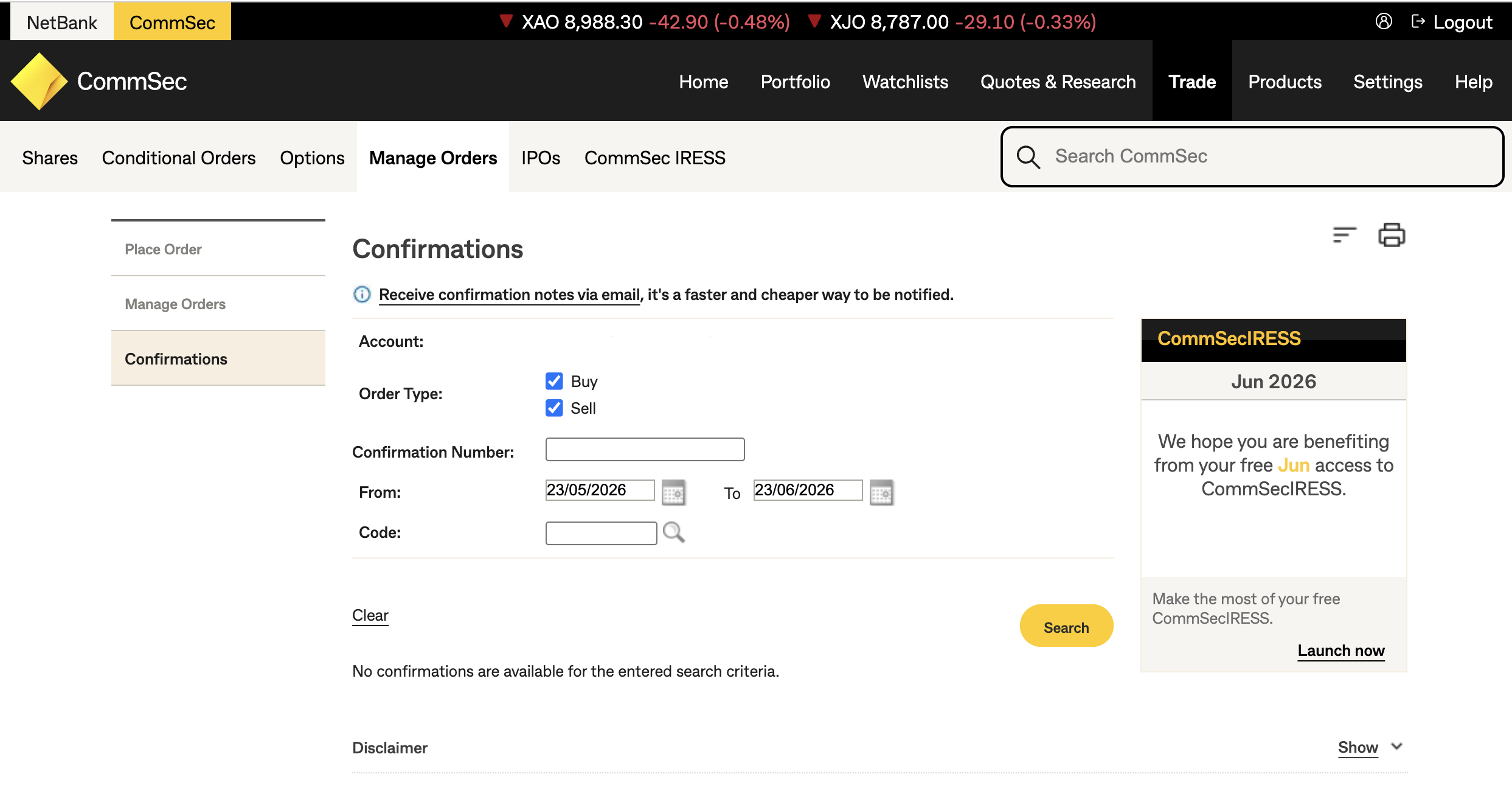Click the Jun 2026 banner heading

(x=1274, y=382)
